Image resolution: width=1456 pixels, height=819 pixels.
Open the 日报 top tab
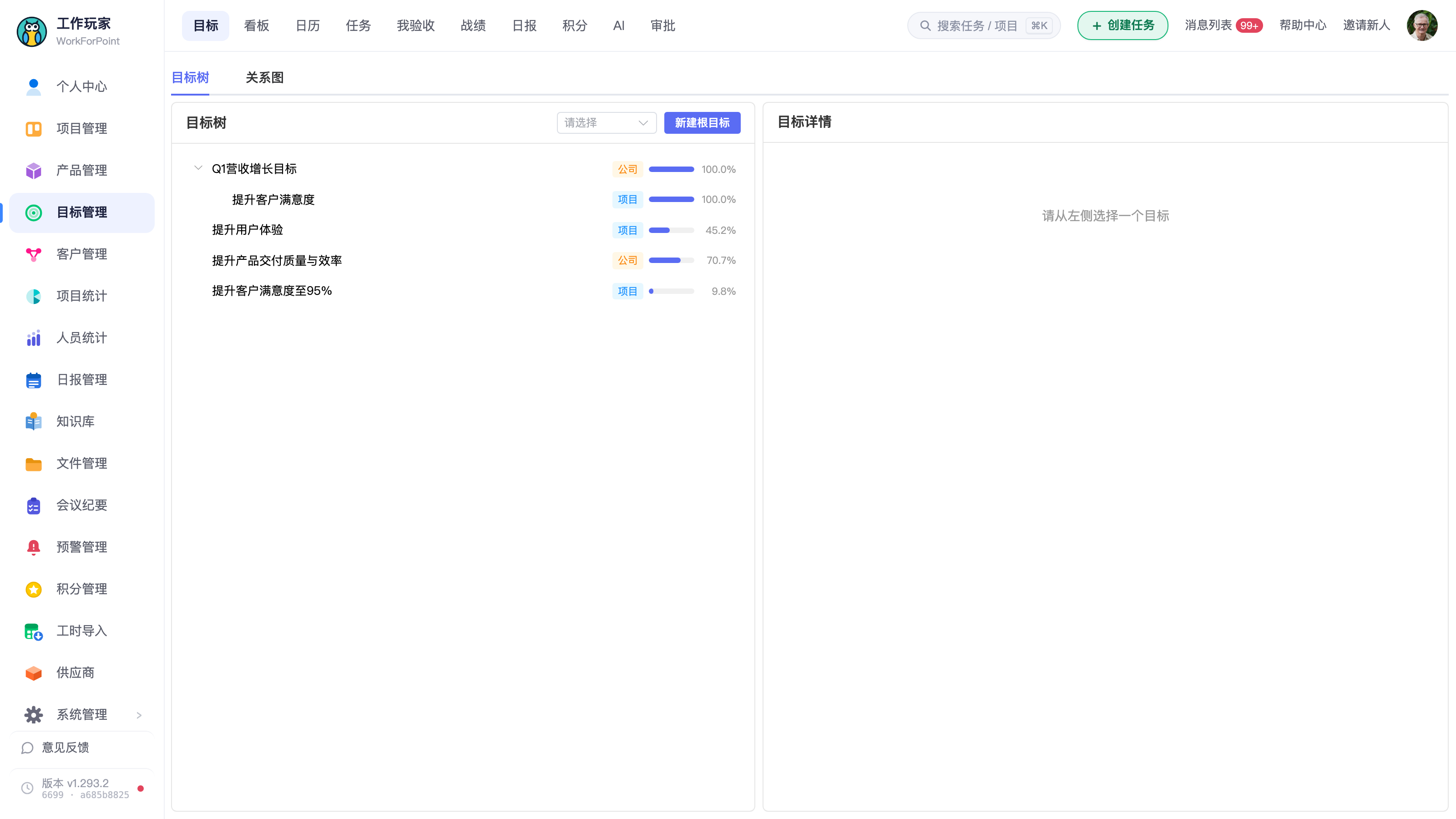pos(524,25)
